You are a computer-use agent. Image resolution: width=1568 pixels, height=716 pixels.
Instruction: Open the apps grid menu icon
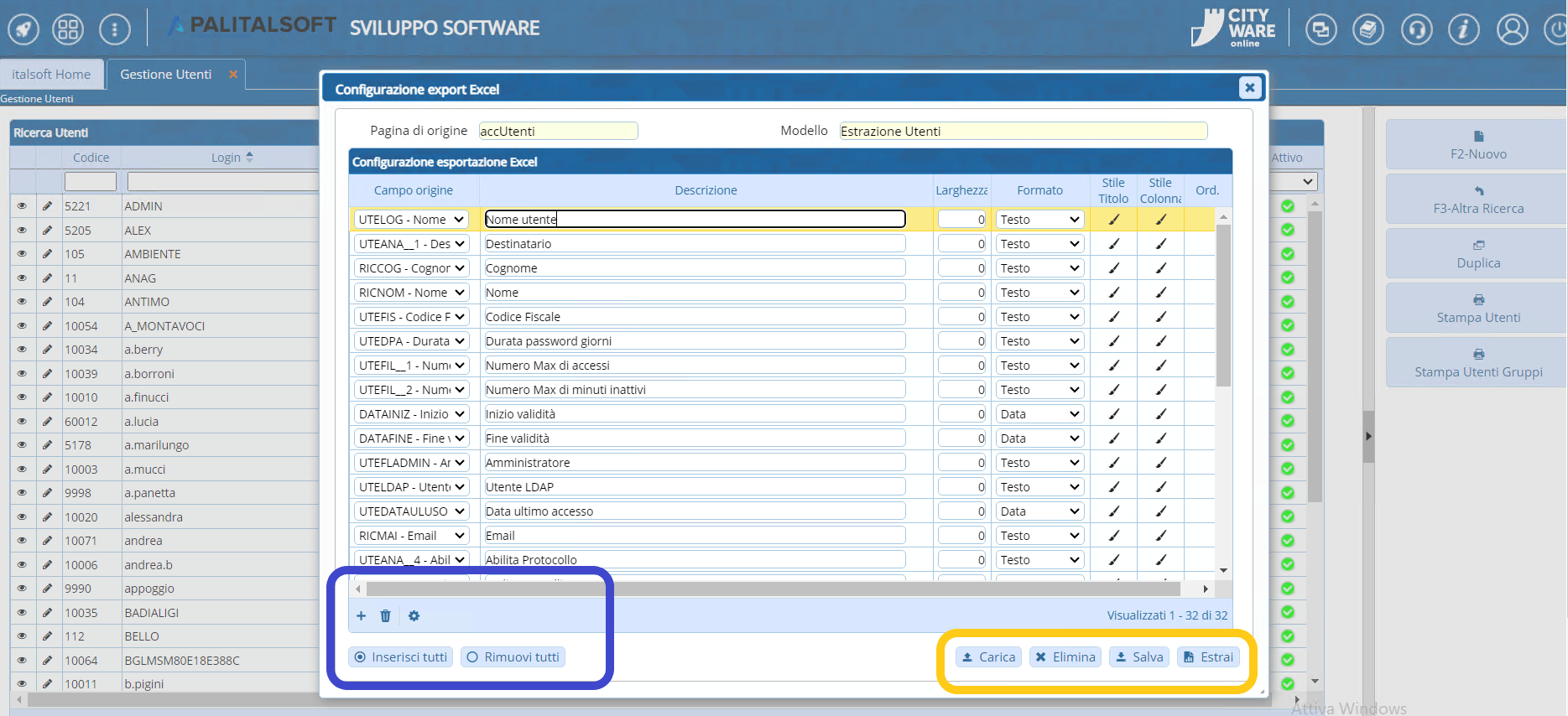click(x=68, y=30)
